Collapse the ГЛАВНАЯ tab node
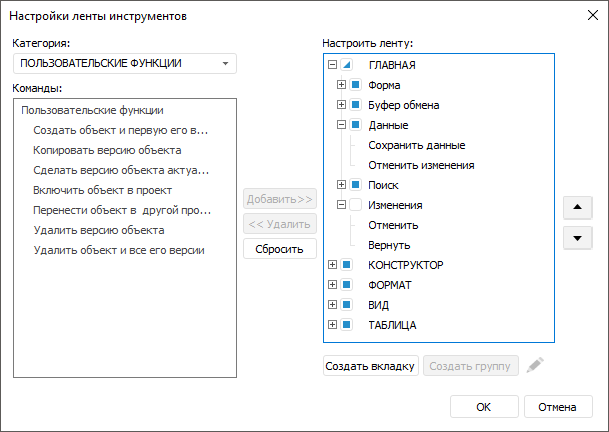This screenshot has width=609, height=432. (x=332, y=65)
